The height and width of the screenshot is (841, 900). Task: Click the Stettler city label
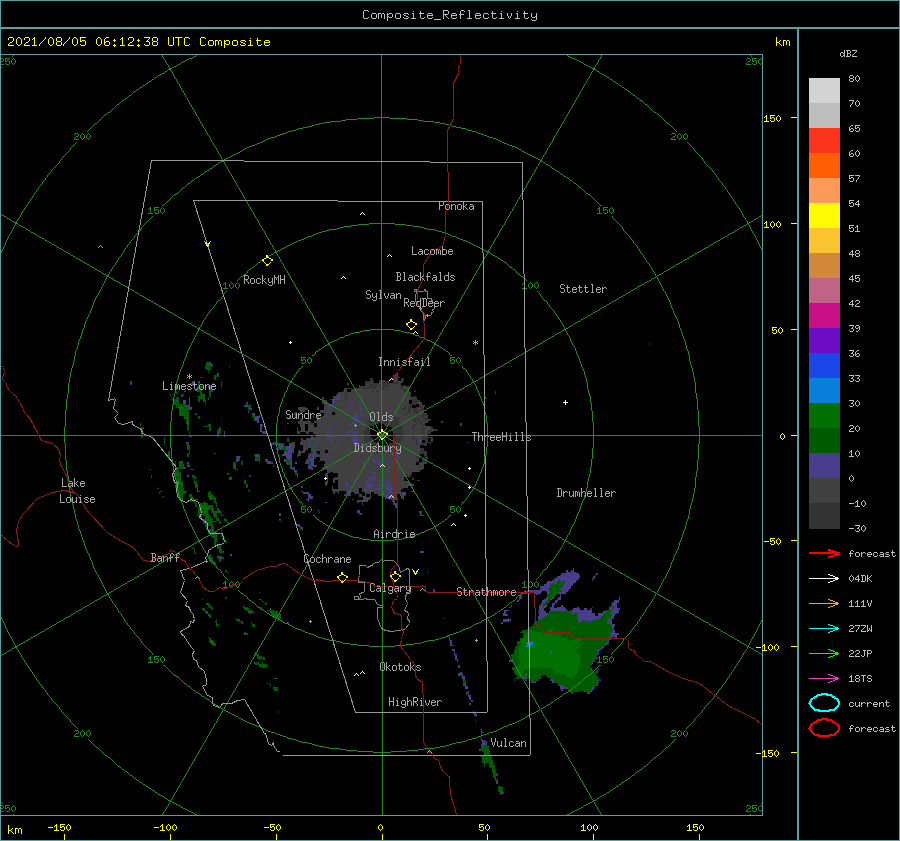click(x=583, y=289)
